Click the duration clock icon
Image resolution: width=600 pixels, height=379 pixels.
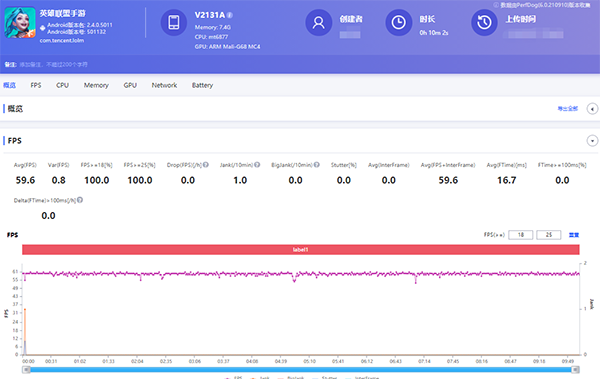point(398,23)
